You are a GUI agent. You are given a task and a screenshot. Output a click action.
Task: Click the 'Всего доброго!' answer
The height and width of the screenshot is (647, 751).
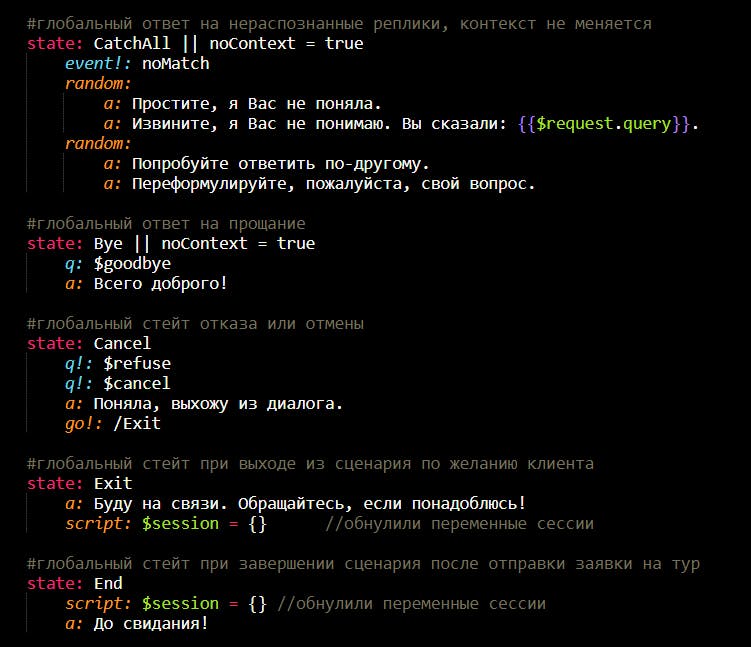[x=160, y=284]
